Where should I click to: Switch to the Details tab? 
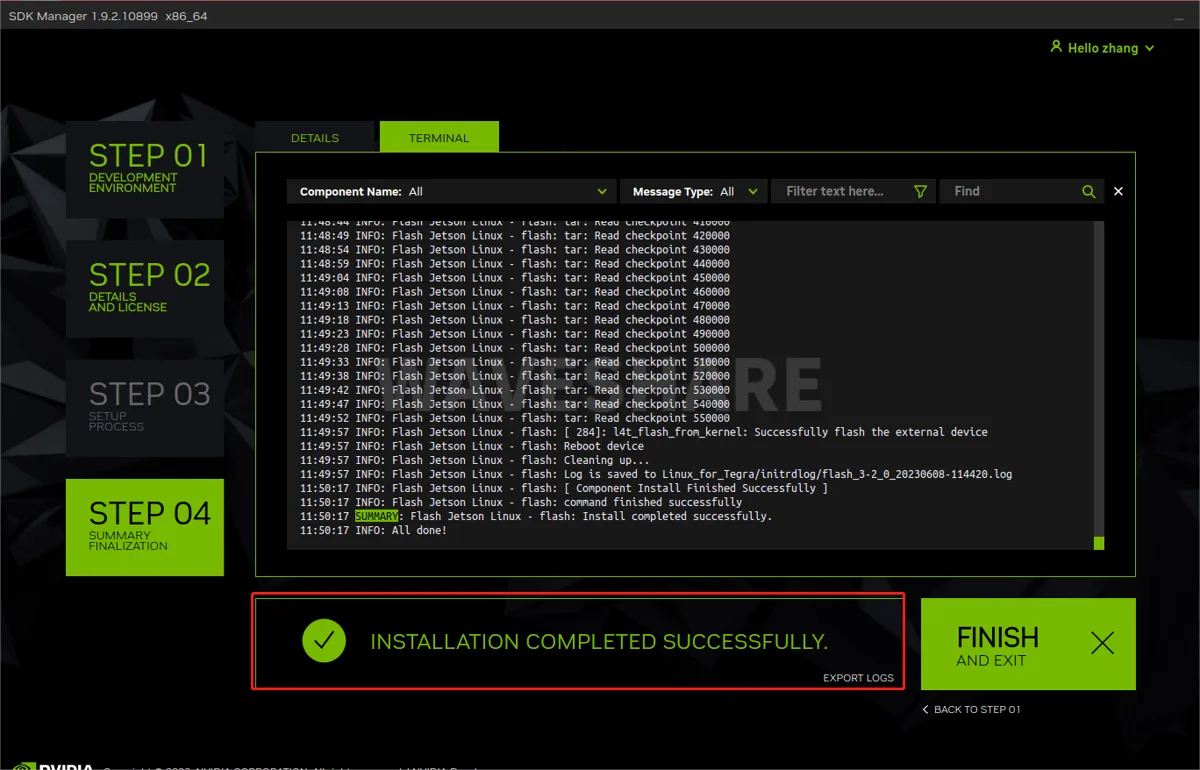315,138
